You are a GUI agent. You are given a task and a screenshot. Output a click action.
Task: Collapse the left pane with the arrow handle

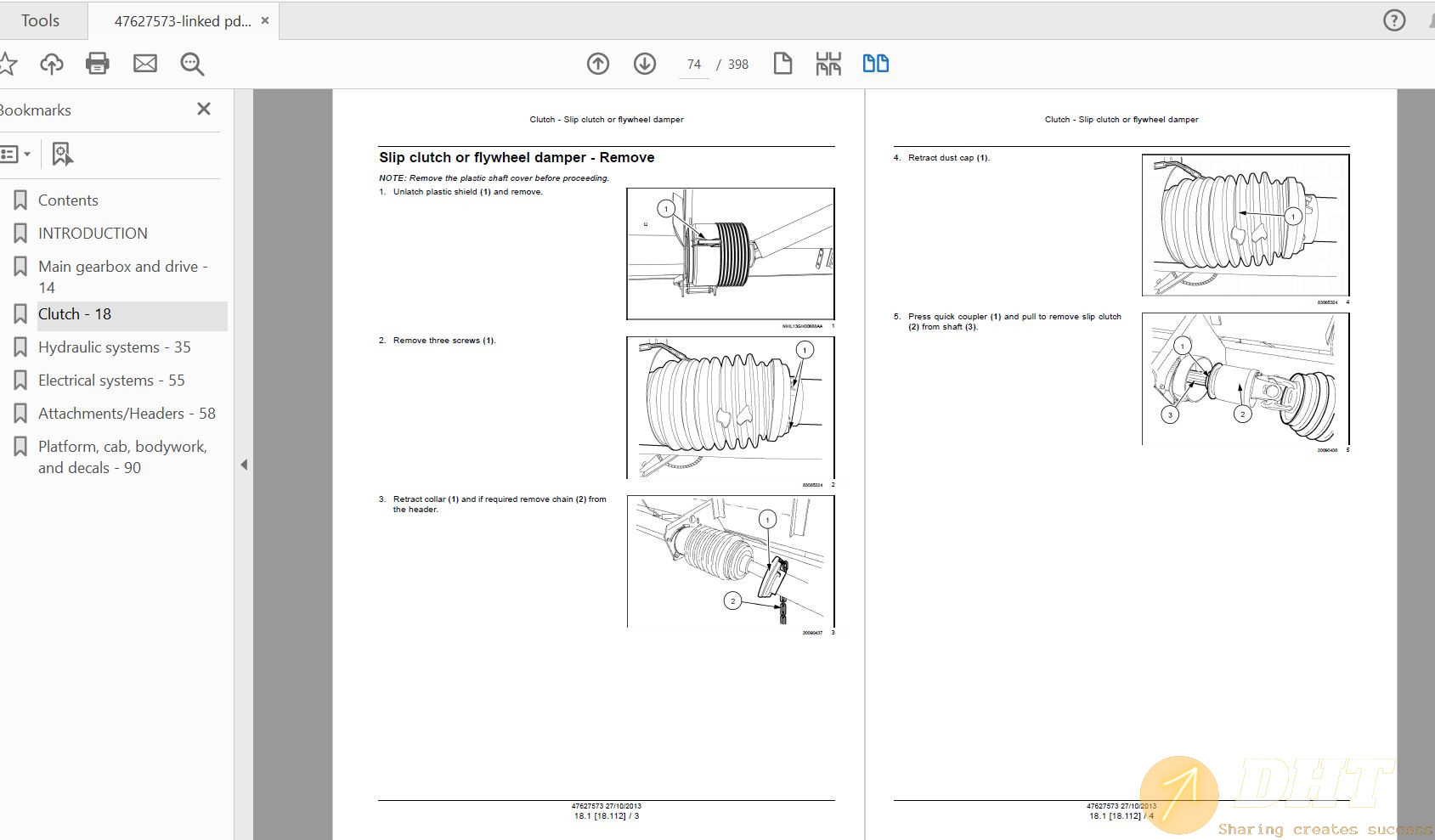coord(244,465)
